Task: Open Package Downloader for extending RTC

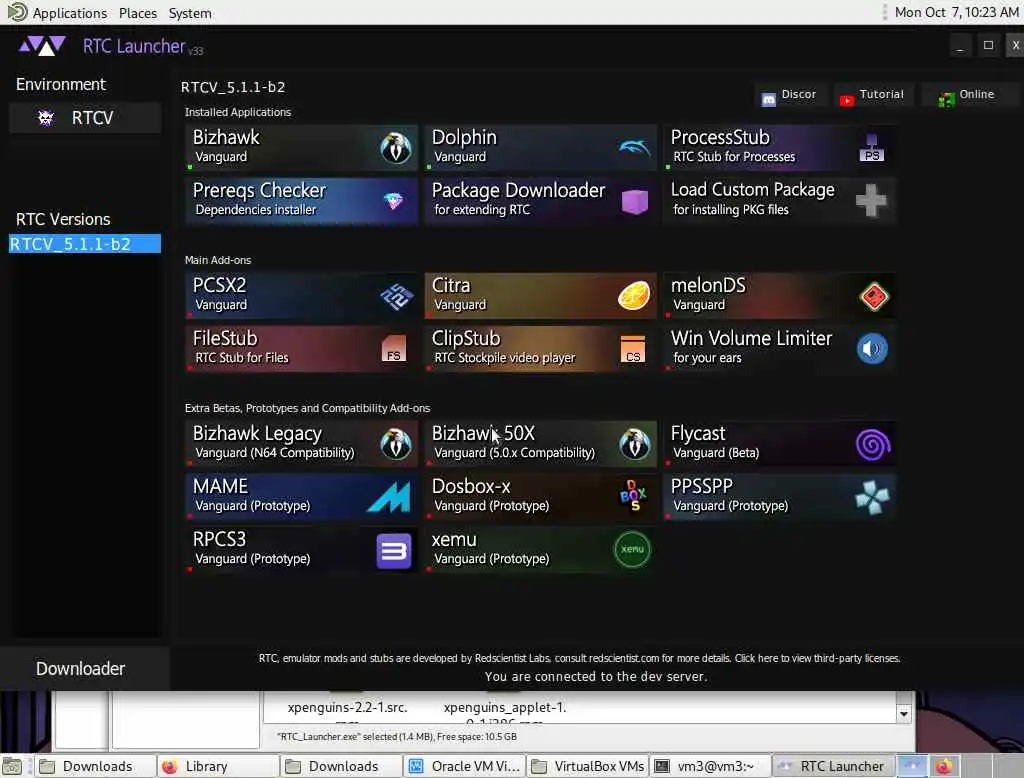Action: point(540,201)
